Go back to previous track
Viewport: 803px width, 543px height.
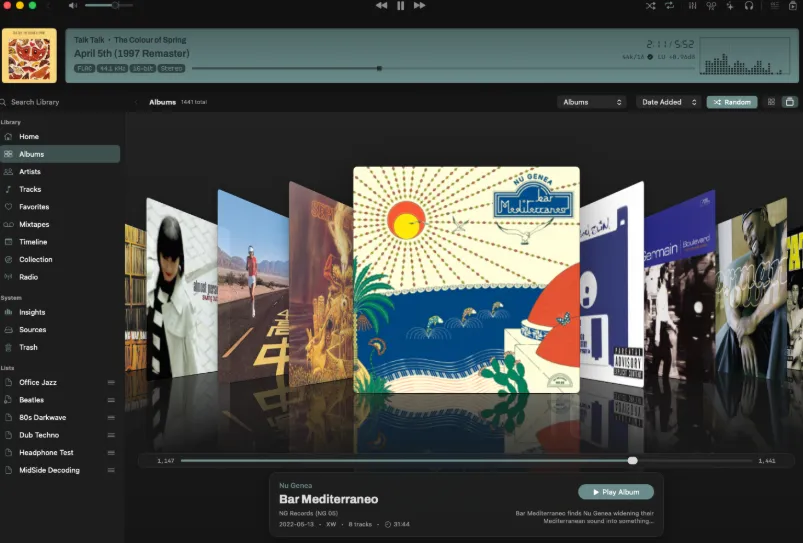382,6
